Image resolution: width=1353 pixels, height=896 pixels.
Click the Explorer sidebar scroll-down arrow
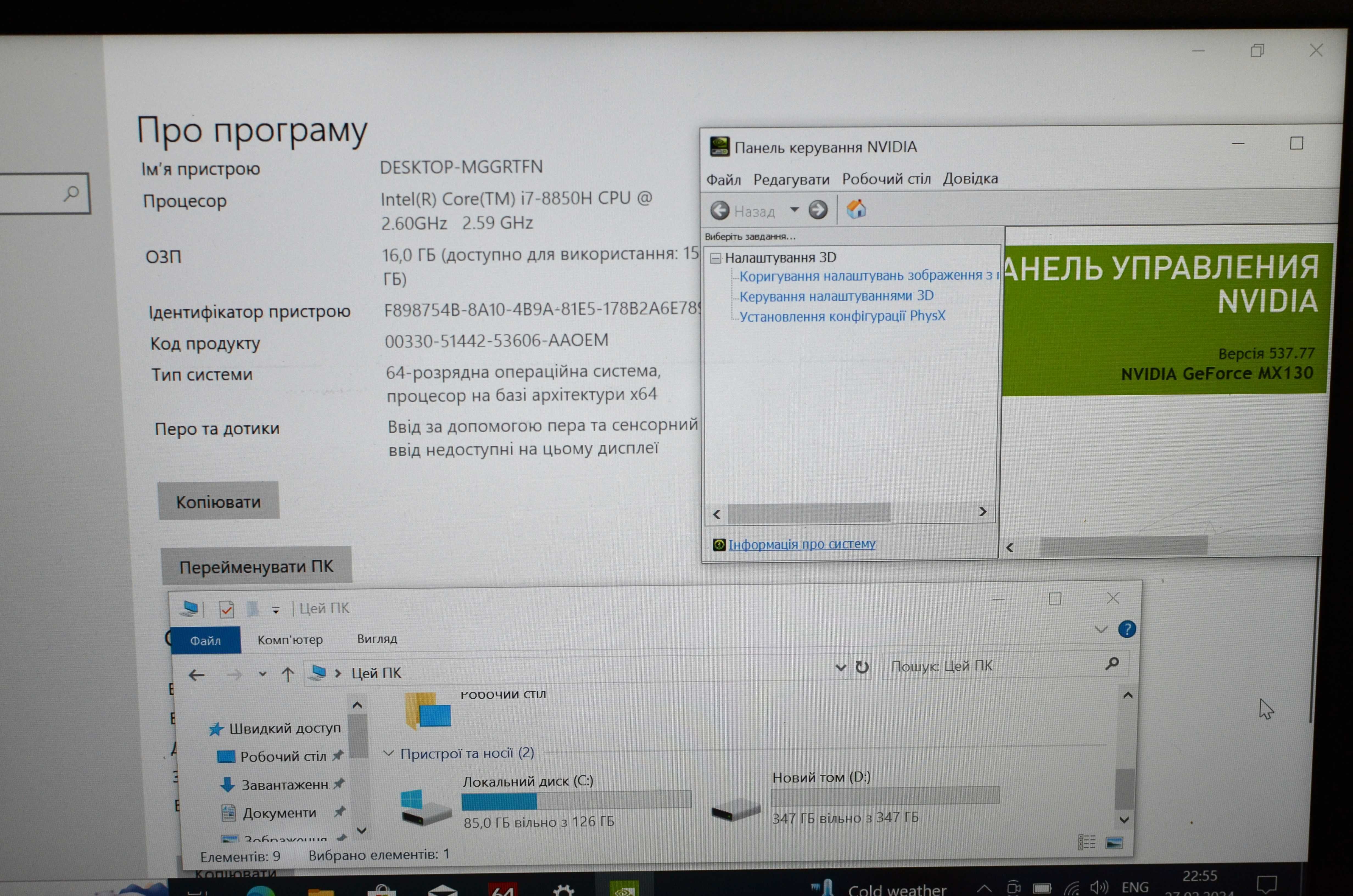pyautogui.click(x=361, y=830)
